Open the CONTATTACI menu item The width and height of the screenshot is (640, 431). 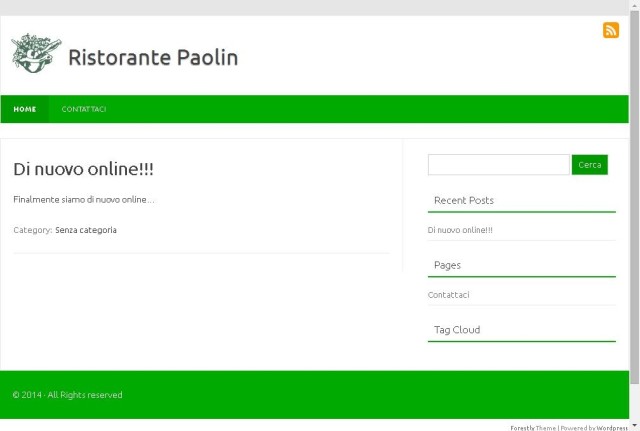(x=84, y=109)
